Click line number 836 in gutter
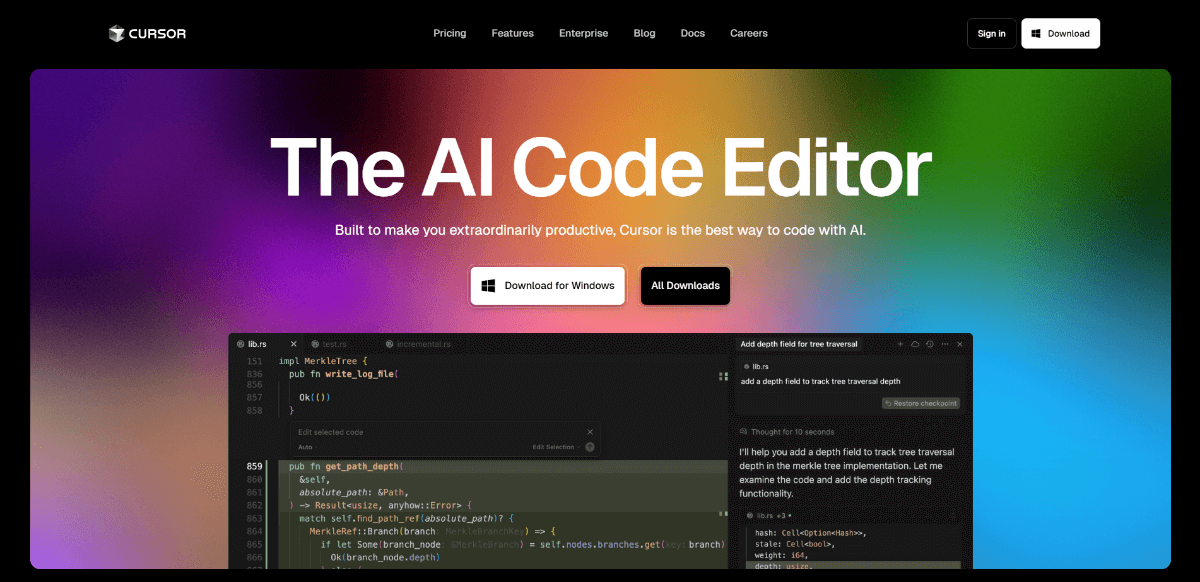Viewport: 1200px width, 582px height. pyautogui.click(x=254, y=373)
